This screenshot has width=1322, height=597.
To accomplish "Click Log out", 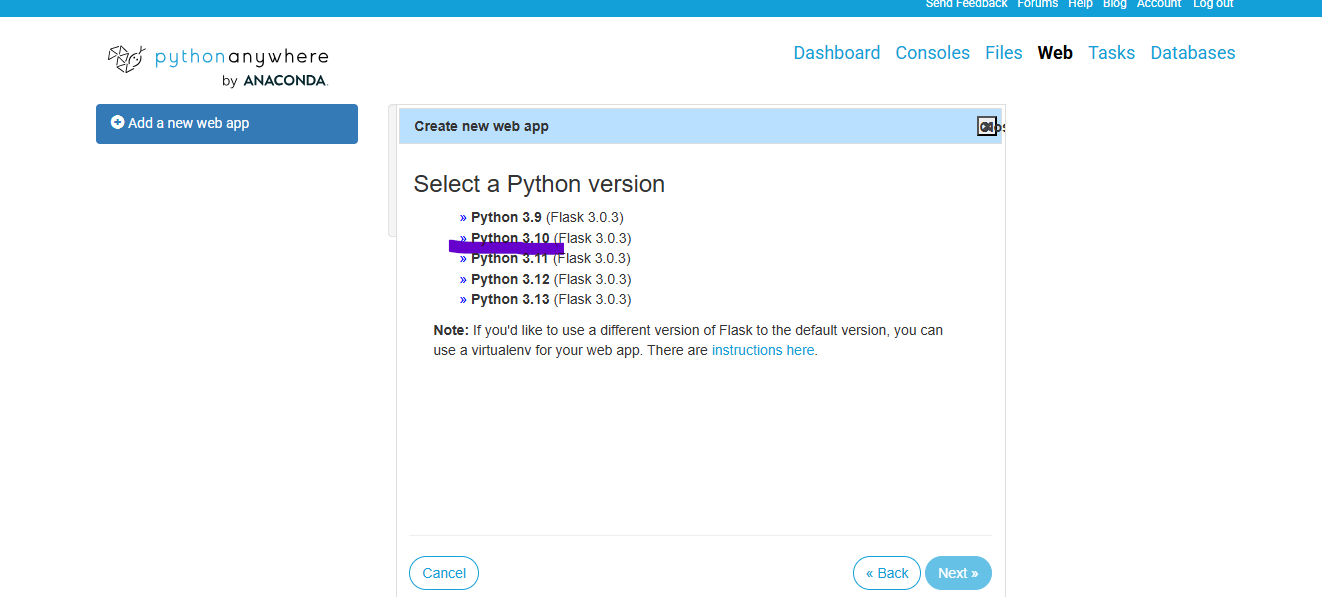I will click(1213, 4).
